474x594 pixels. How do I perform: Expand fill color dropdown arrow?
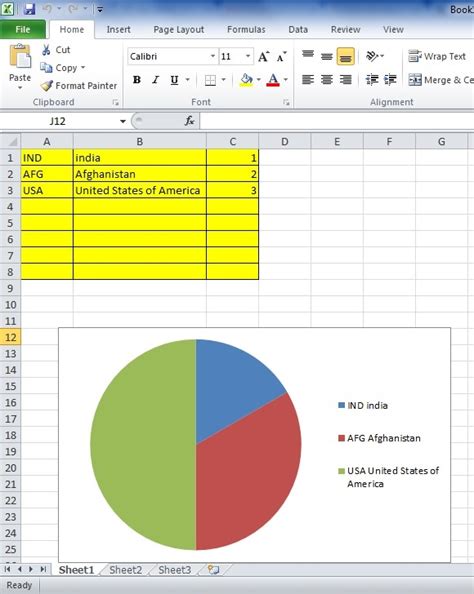pos(259,80)
